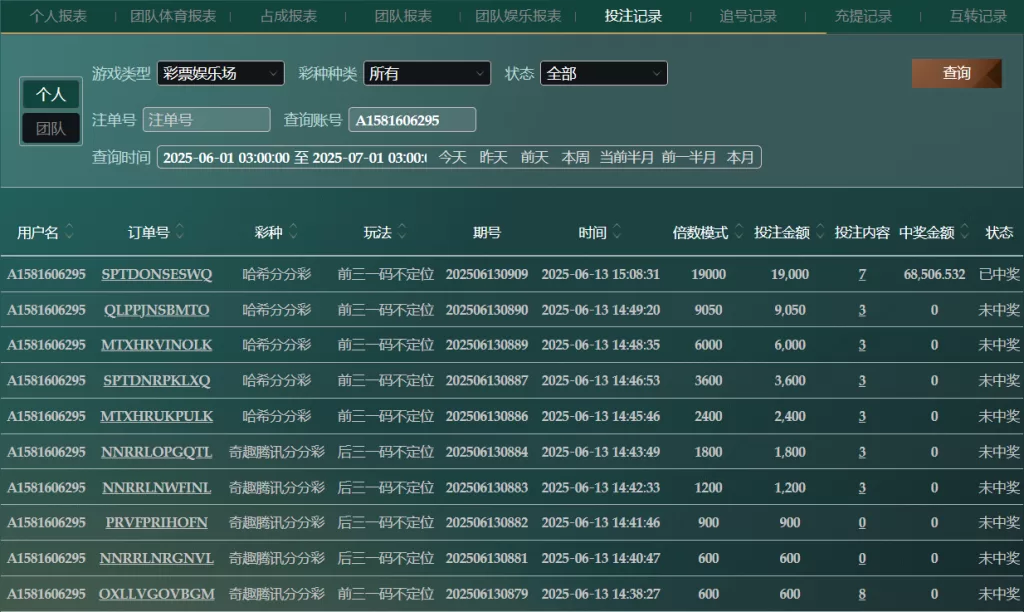Choose the 今天 quick date filter
The image size is (1024, 612).
452,157
